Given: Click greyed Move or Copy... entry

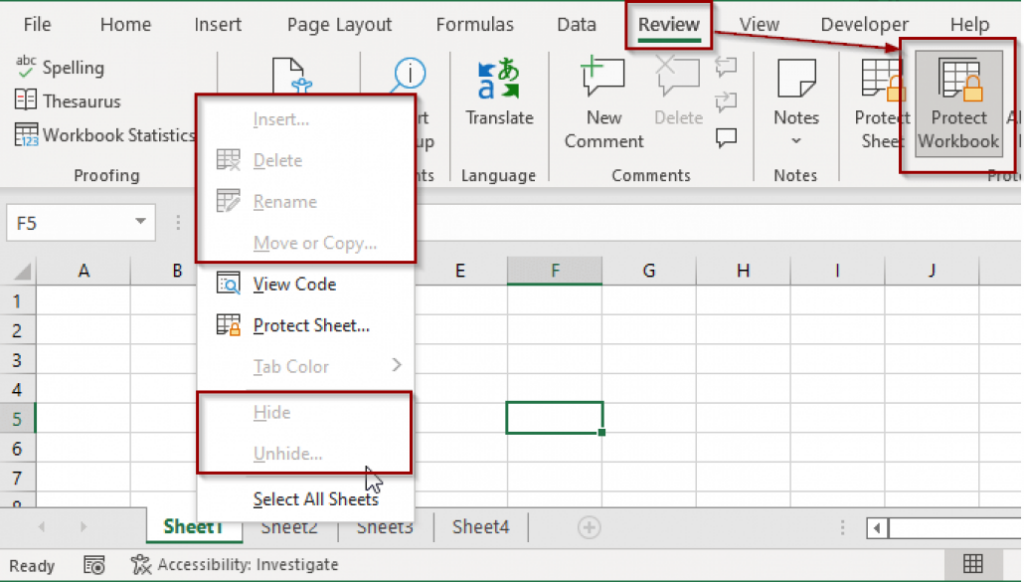Looking at the screenshot, I should click(x=305, y=243).
